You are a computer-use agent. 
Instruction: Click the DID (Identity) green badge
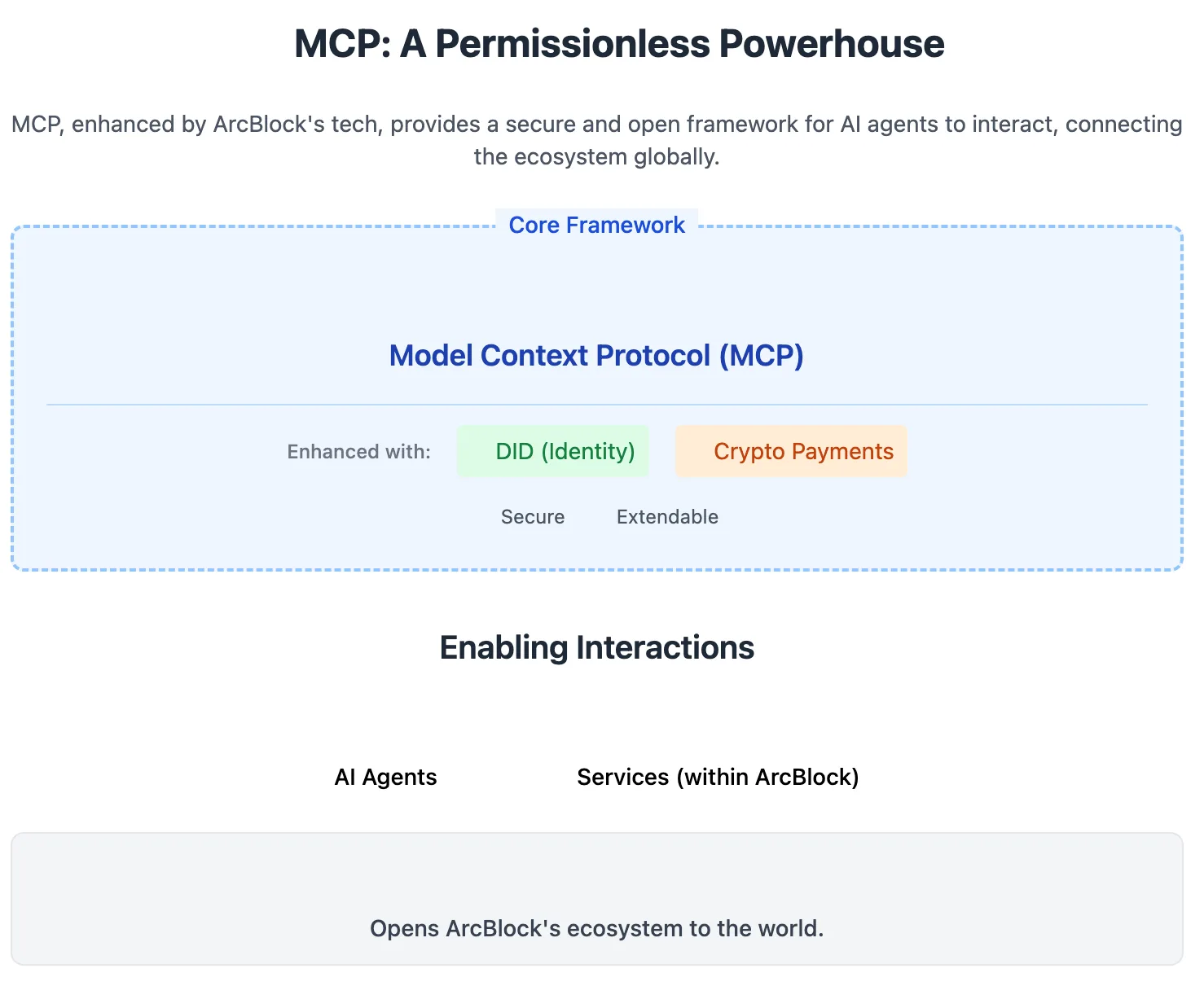553,451
